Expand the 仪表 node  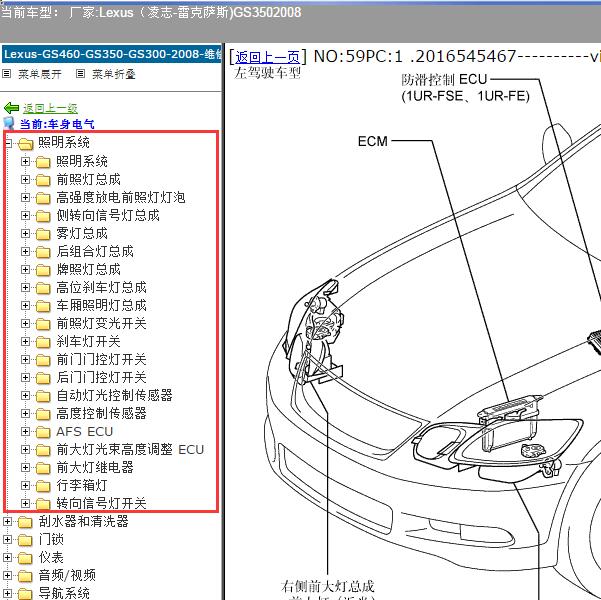(7, 558)
